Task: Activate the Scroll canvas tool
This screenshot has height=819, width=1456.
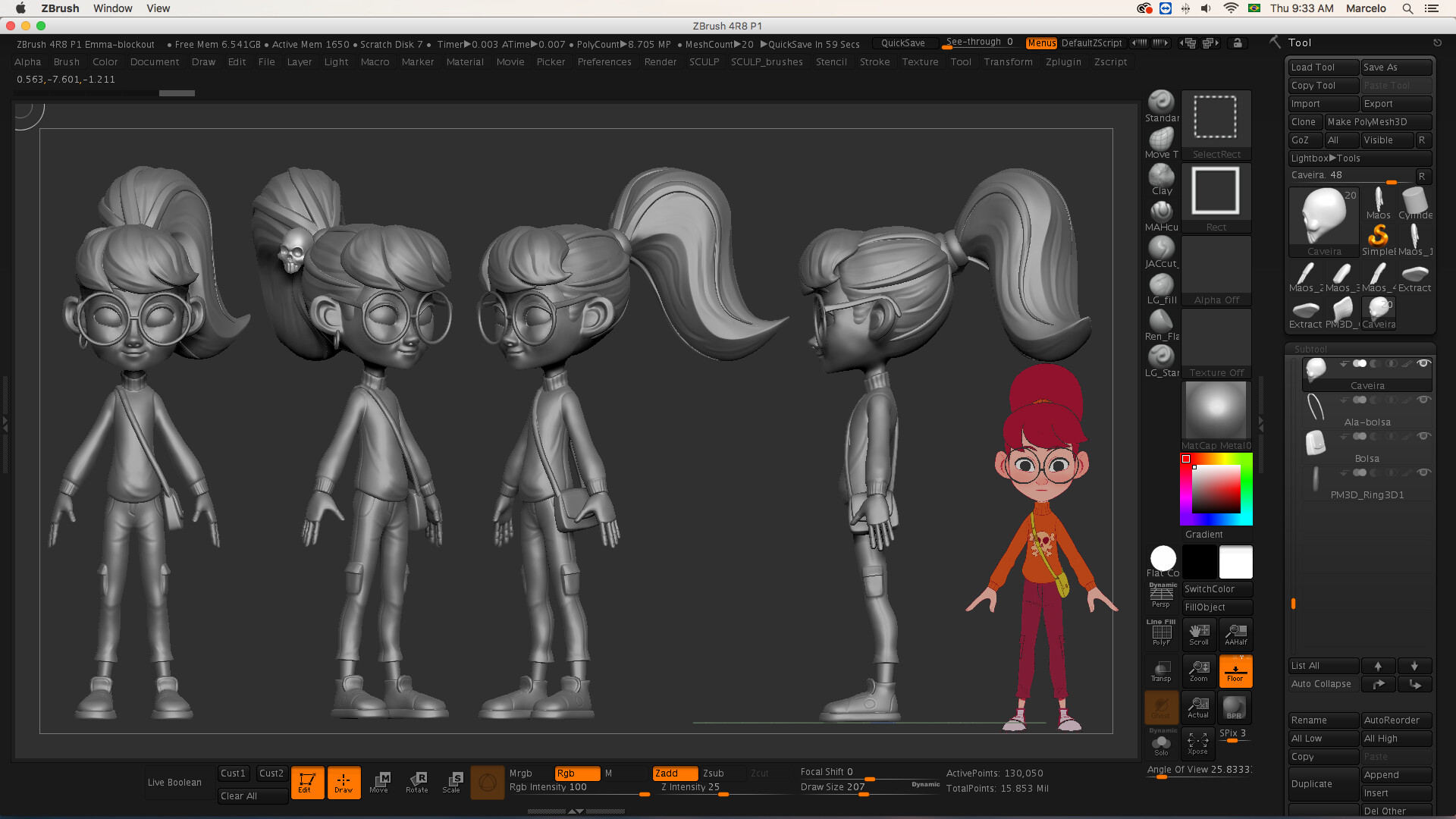Action: 1198,634
